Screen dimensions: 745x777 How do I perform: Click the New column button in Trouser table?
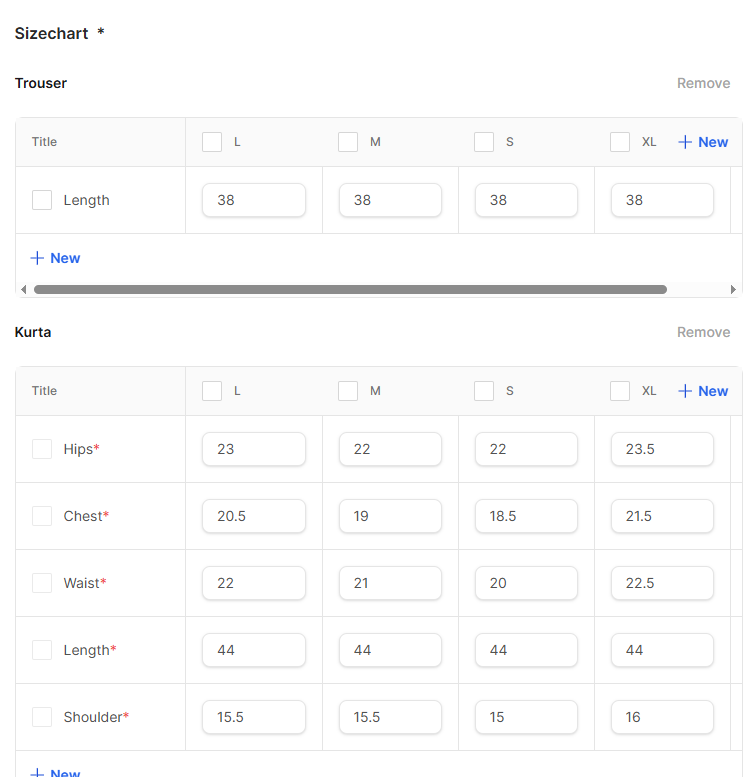[x=703, y=142]
